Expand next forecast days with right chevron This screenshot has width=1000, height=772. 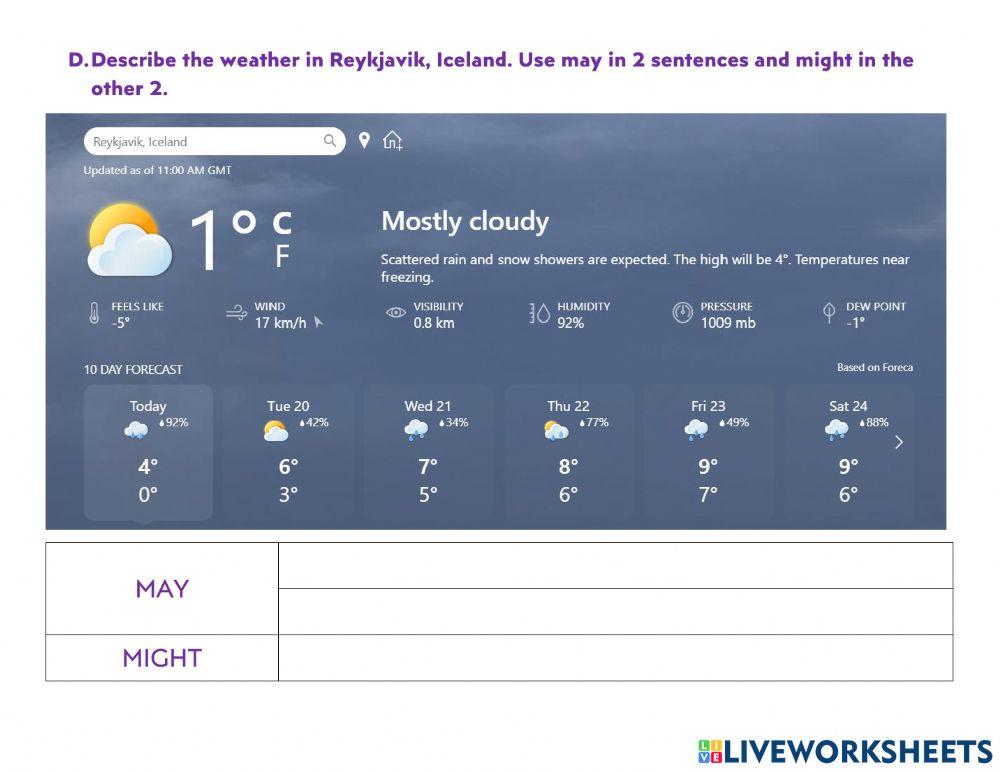click(899, 442)
